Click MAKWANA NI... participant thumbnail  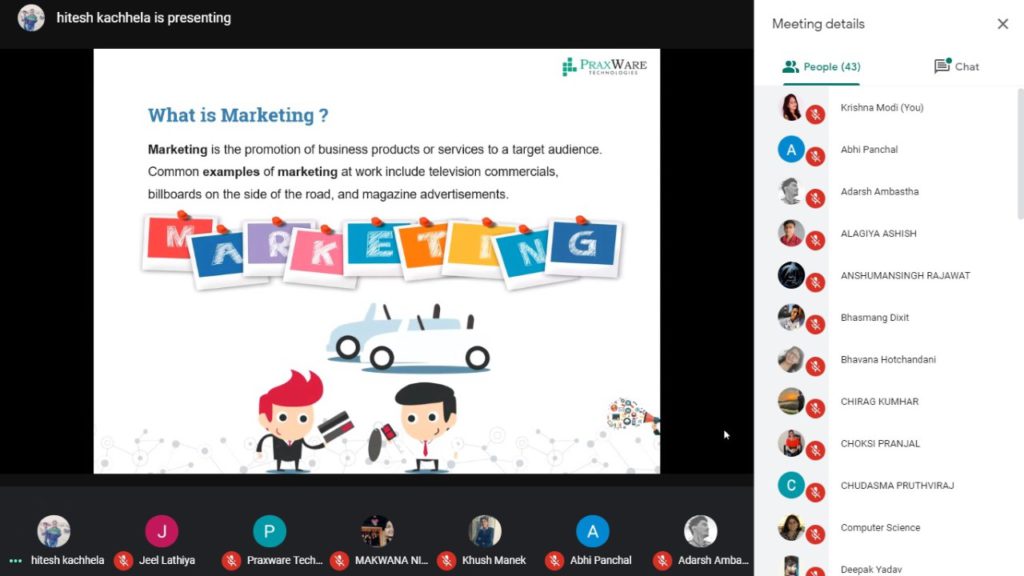pyautogui.click(x=377, y=531)
